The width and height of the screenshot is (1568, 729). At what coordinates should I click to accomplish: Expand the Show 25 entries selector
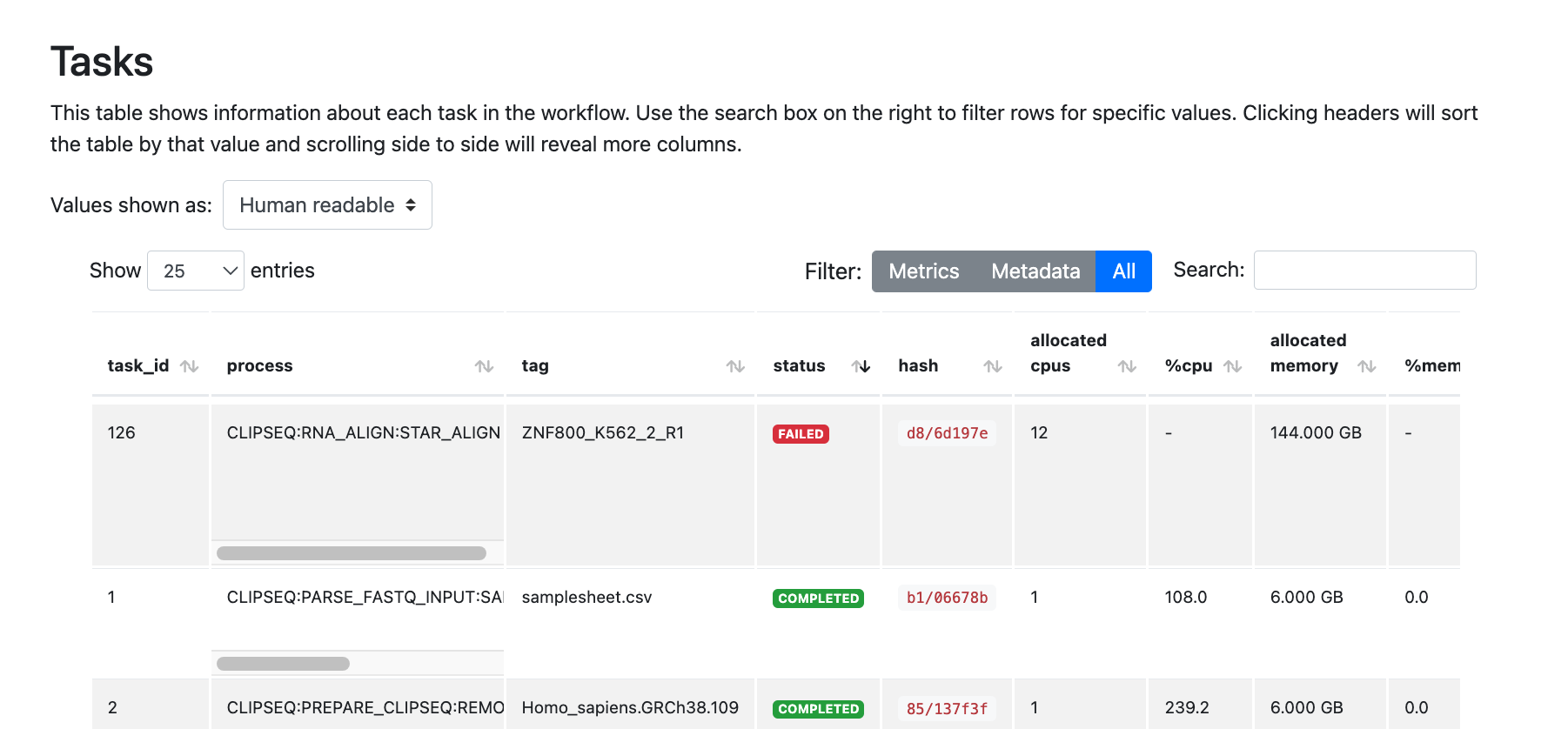(x=196, y=271)
